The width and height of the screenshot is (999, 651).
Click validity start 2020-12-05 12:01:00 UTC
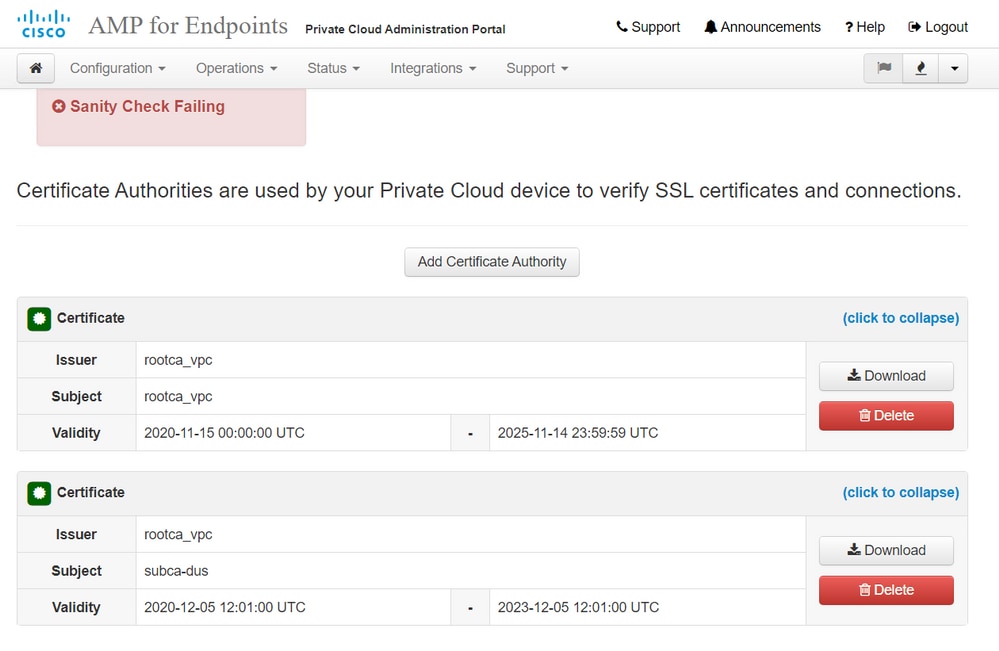(x=225, y=608)
